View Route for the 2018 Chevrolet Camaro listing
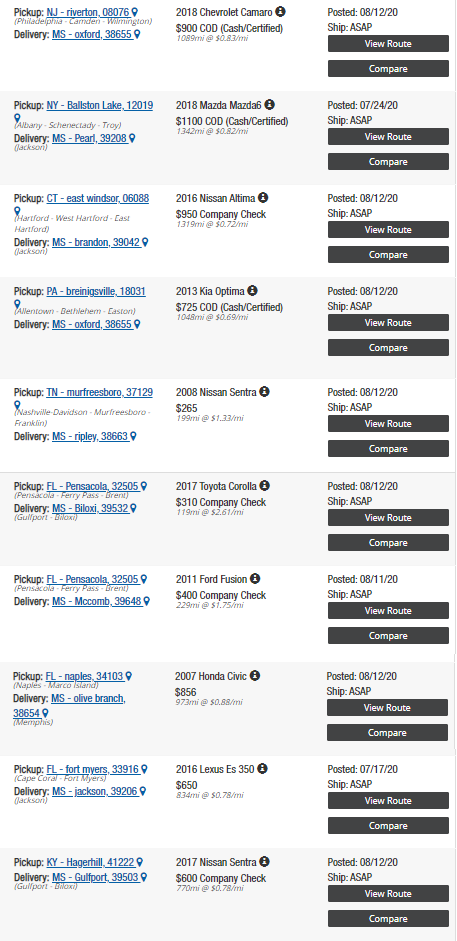This screenshot has width=457, height=941. (x=388, y=43)
